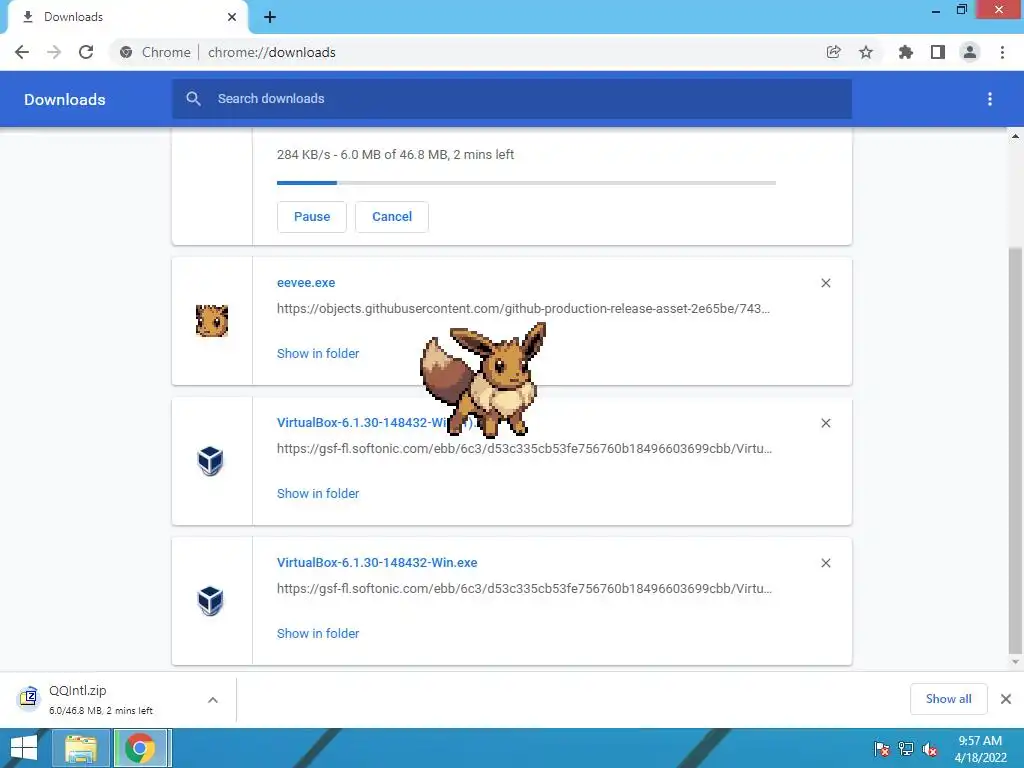Pause the active download

[x=312, y=217]
